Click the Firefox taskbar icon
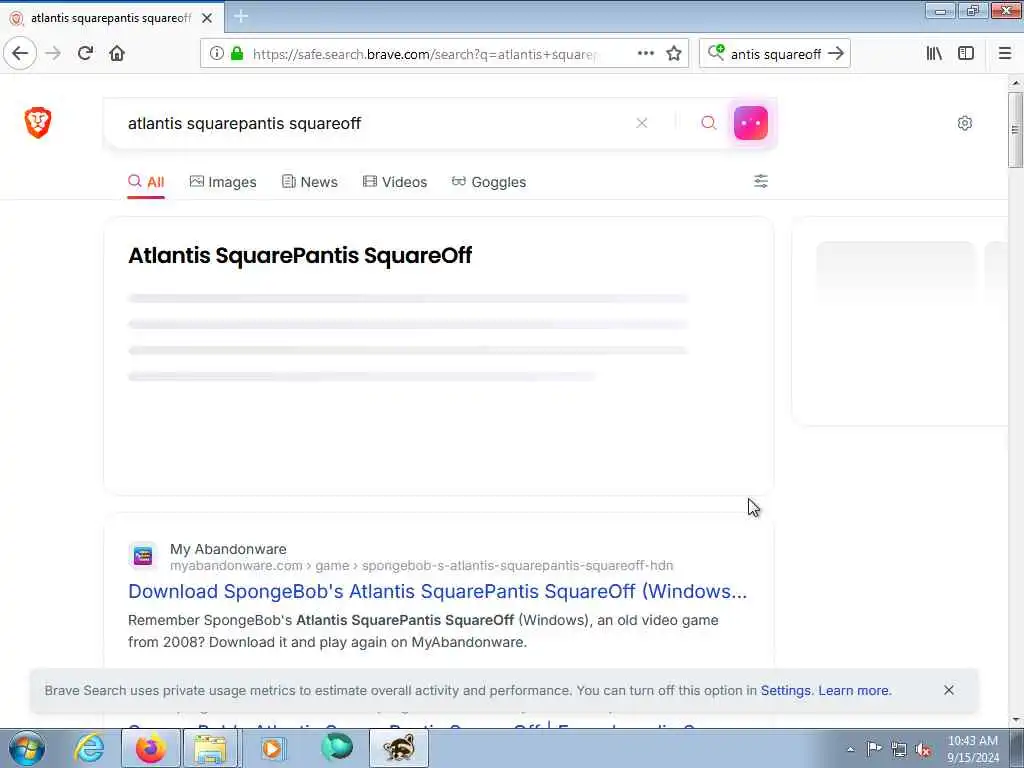This screenshot has height=768, width=1024. (x=150, y=748)
